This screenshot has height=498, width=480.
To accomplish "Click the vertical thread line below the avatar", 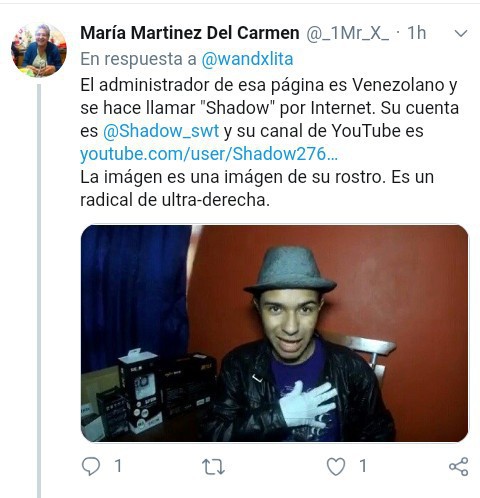I will point(39,290).
